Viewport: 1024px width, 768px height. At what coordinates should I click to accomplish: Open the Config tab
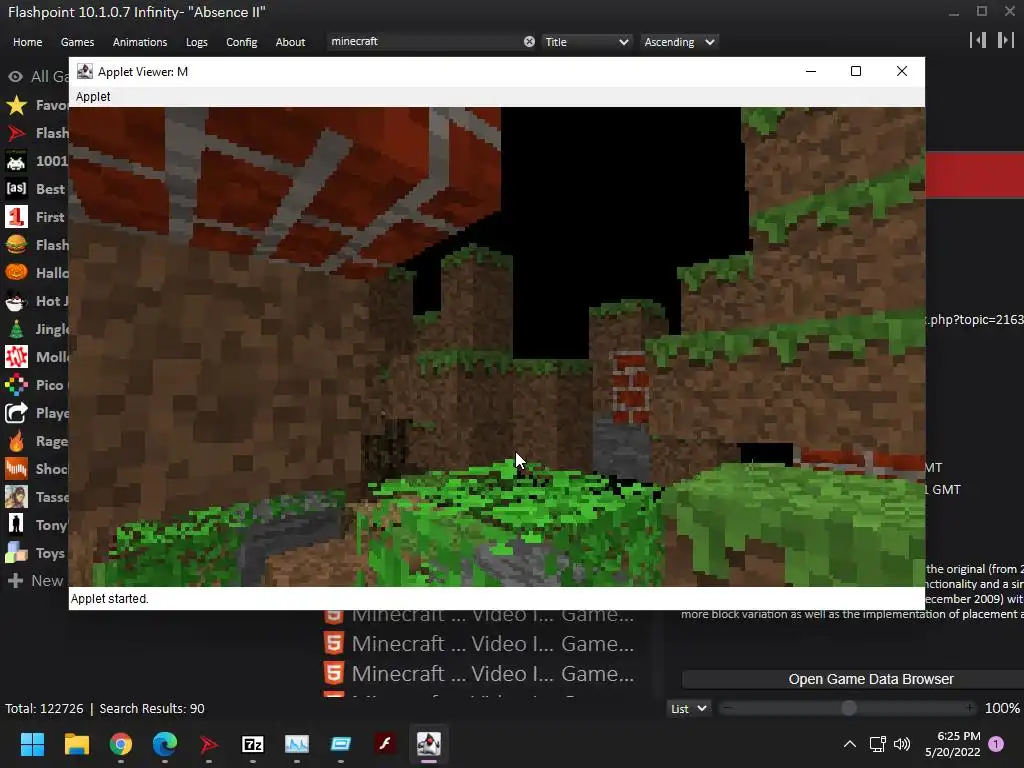coord(242,42)
